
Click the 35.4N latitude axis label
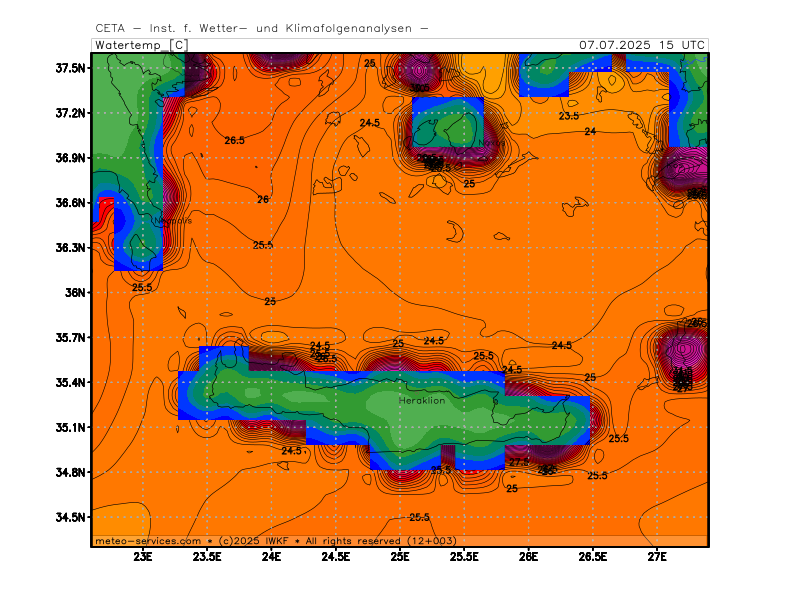pyautogui.click(x=70, y=382)
